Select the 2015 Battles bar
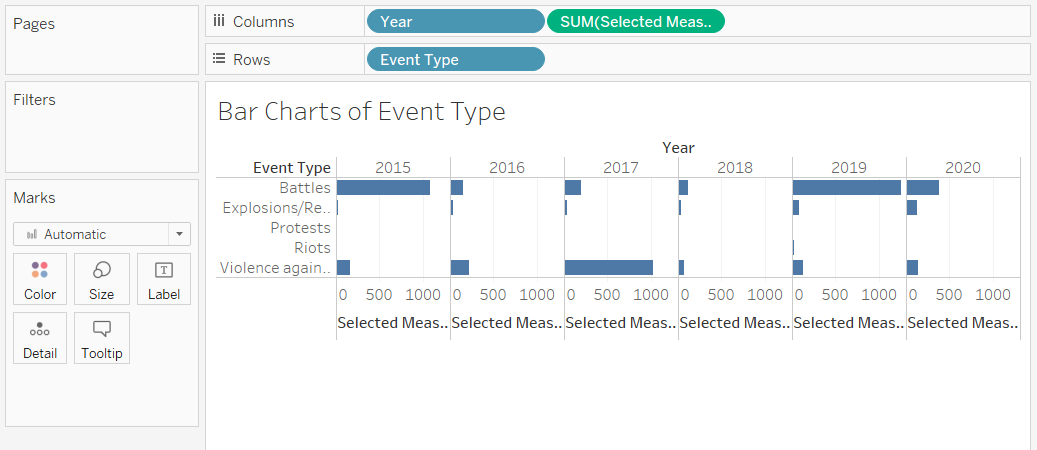The image size is (1037, 450). pyautogui.click(x=383, y=187)
